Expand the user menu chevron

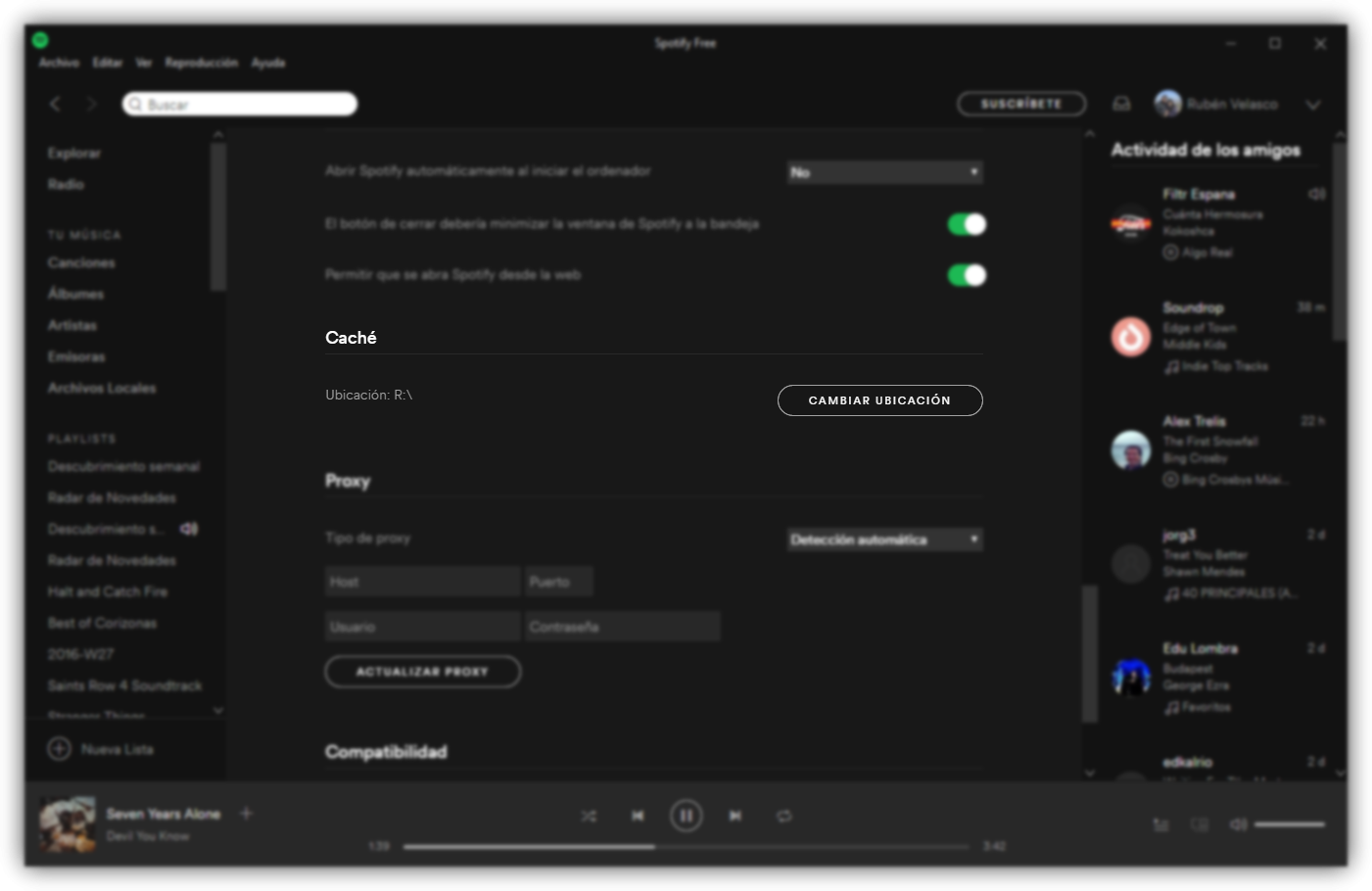tap(1313, 105)
